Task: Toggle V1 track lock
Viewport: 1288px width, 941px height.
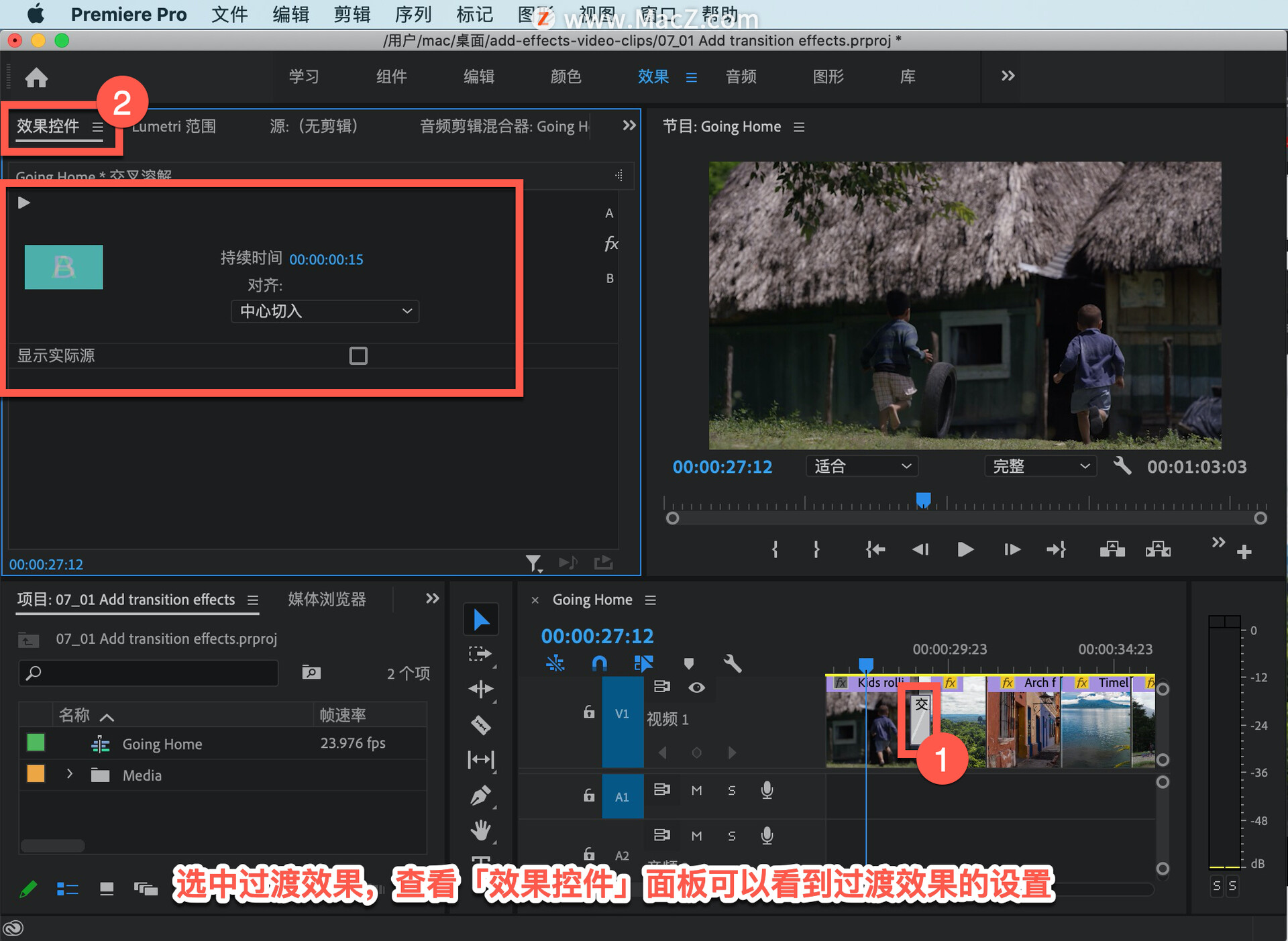Action: (x=588, y=712)
